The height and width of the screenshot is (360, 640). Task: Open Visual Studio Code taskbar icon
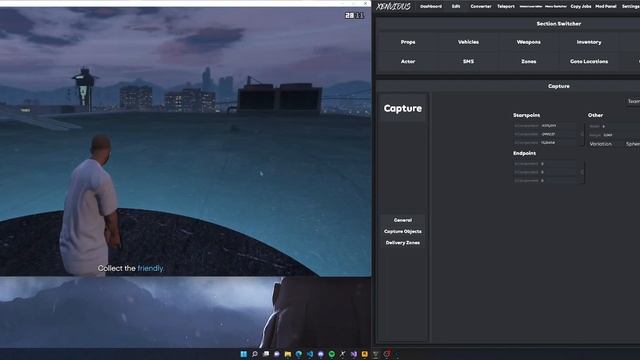[x=310, y=354]
